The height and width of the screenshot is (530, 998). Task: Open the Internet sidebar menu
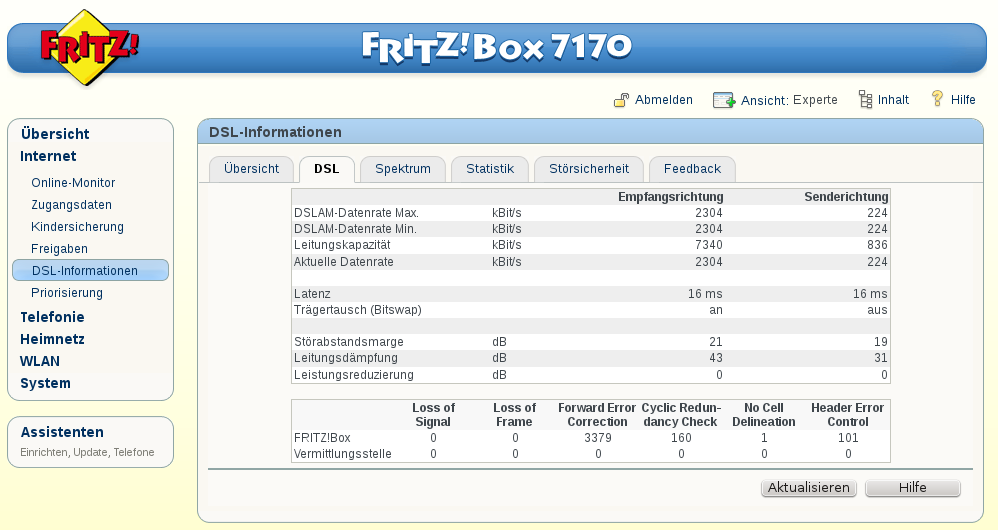tap(48, 156)
